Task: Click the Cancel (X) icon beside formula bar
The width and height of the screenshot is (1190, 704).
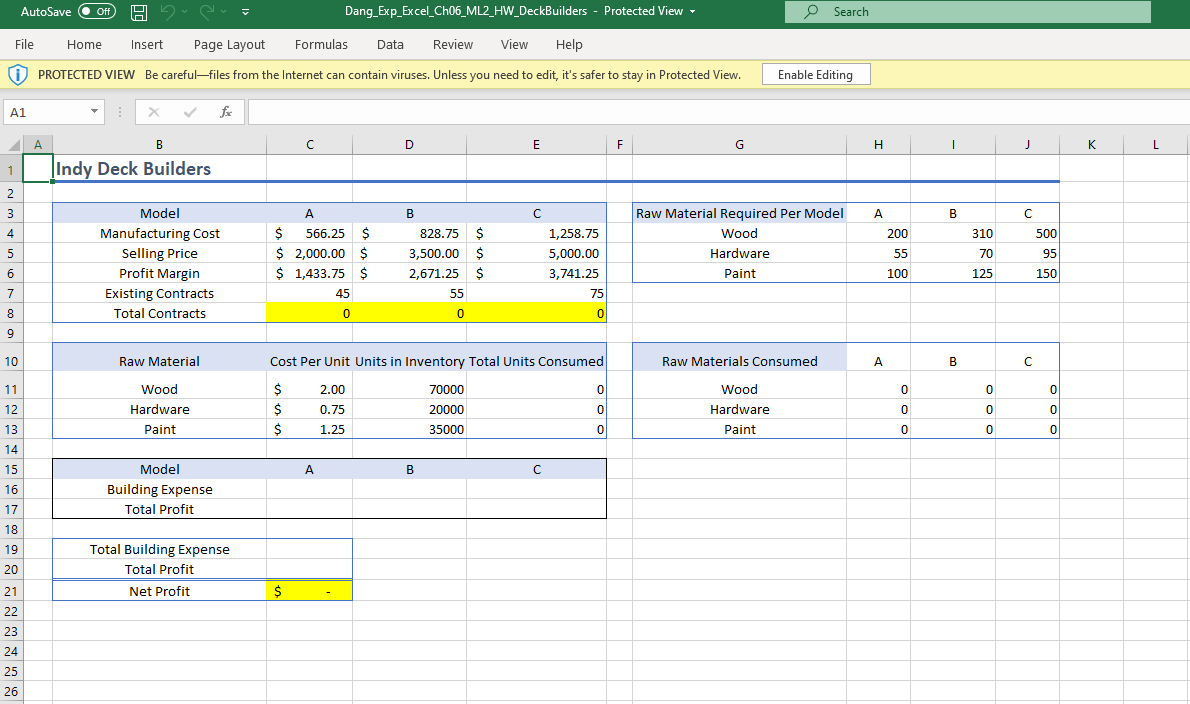Action: [x=152, y=112]
